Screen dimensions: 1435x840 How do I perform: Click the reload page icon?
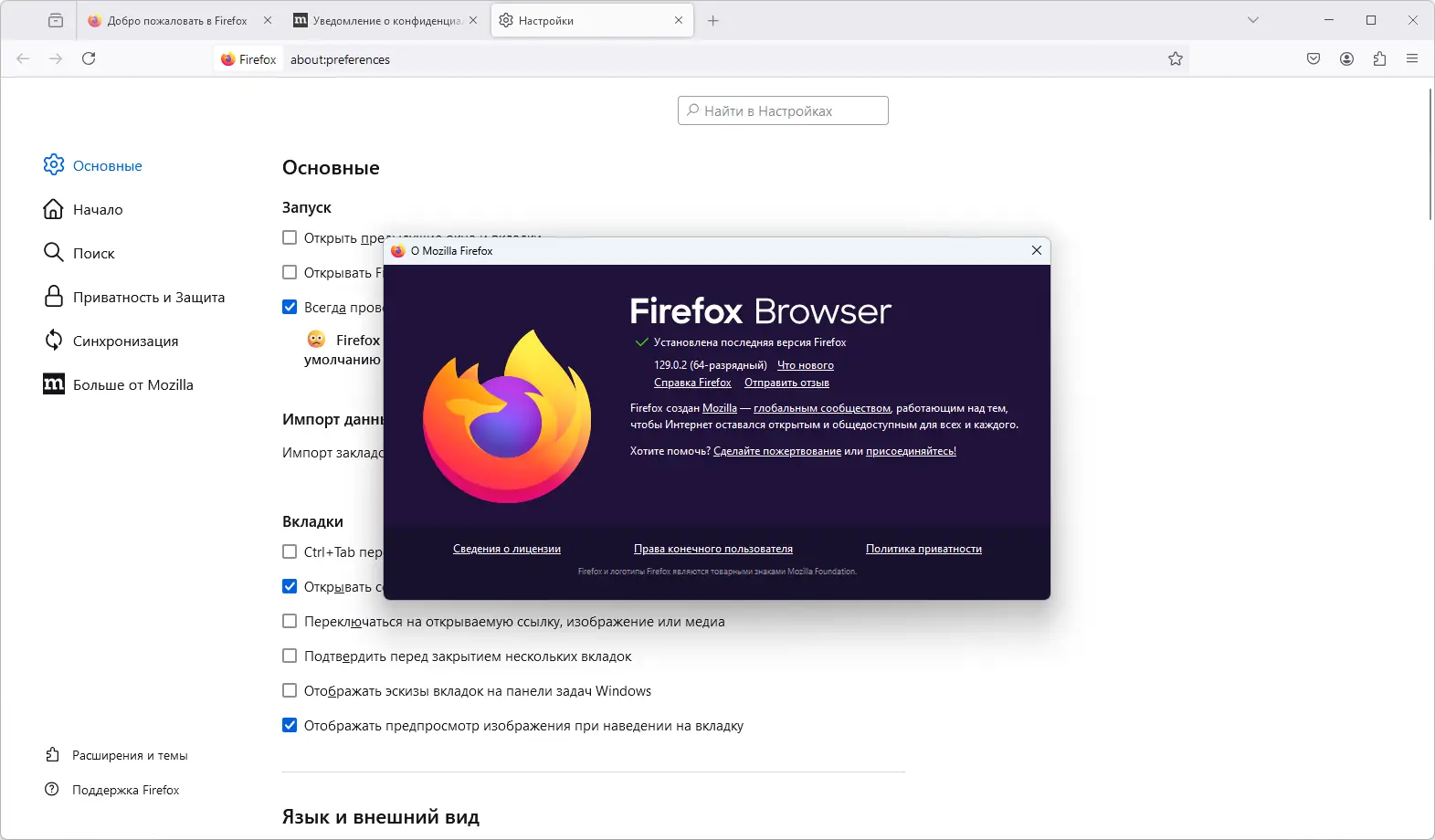coord(89,58)
